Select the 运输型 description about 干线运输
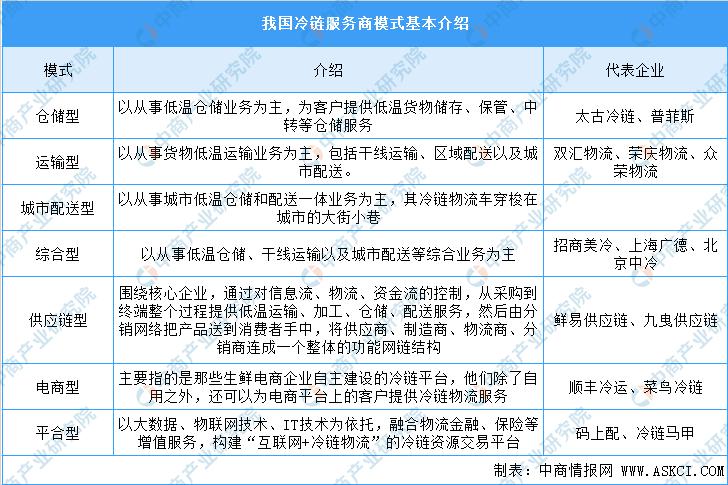This screenshot has width=728, height=485. [x=328, y=162]
